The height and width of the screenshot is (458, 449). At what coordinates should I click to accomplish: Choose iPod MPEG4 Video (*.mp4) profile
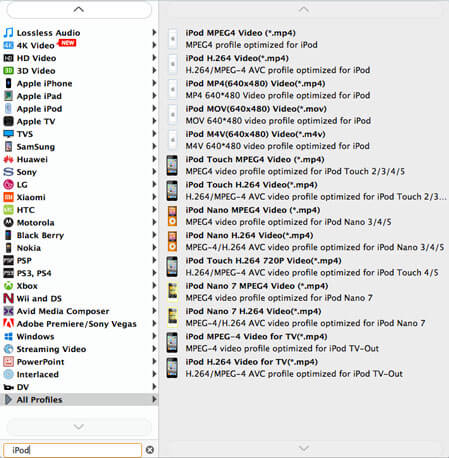[x=304, y=39]
